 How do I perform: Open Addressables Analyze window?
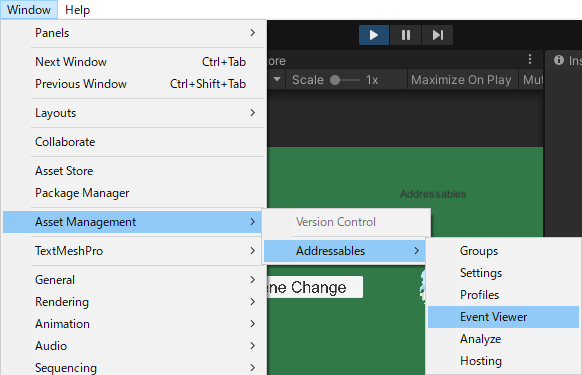(503, 339)
